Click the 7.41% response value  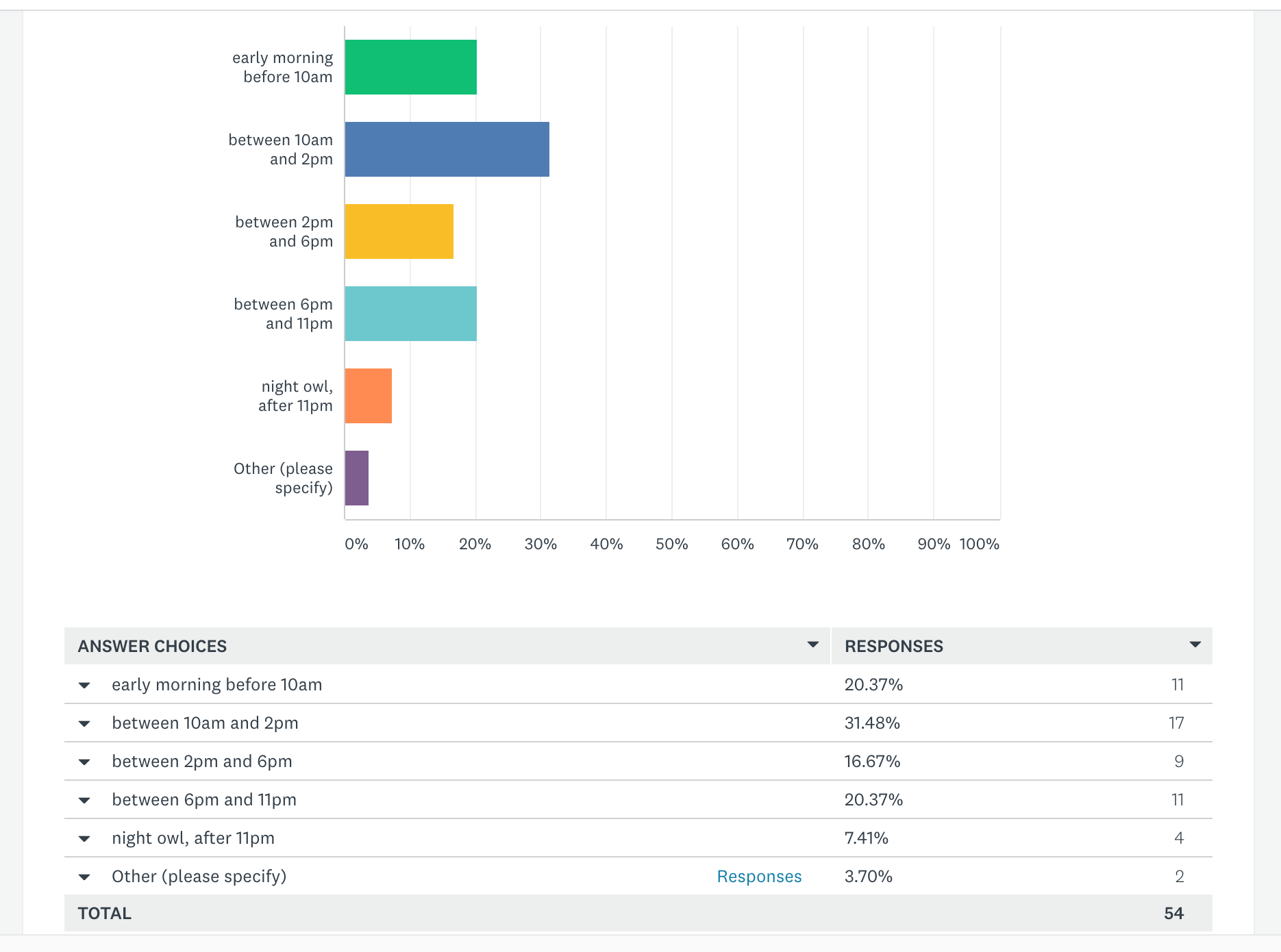867,838
